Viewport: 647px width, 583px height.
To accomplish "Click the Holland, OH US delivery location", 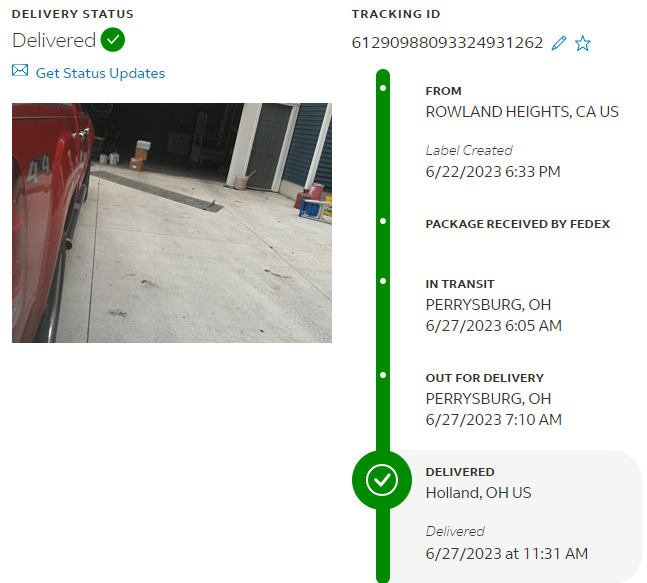I will click(478, 493).
